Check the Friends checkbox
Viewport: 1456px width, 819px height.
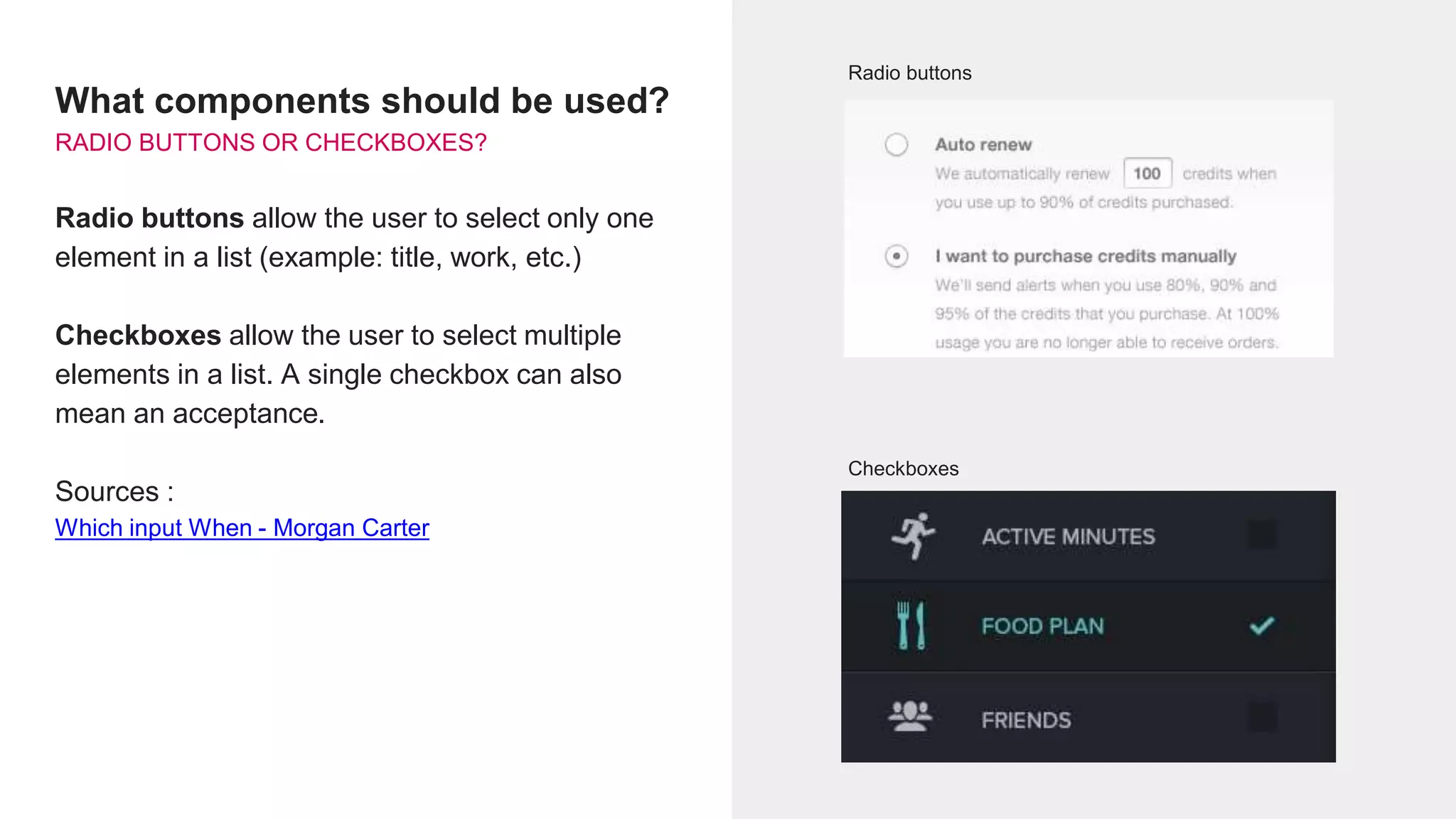click(x=1262, y=717)
